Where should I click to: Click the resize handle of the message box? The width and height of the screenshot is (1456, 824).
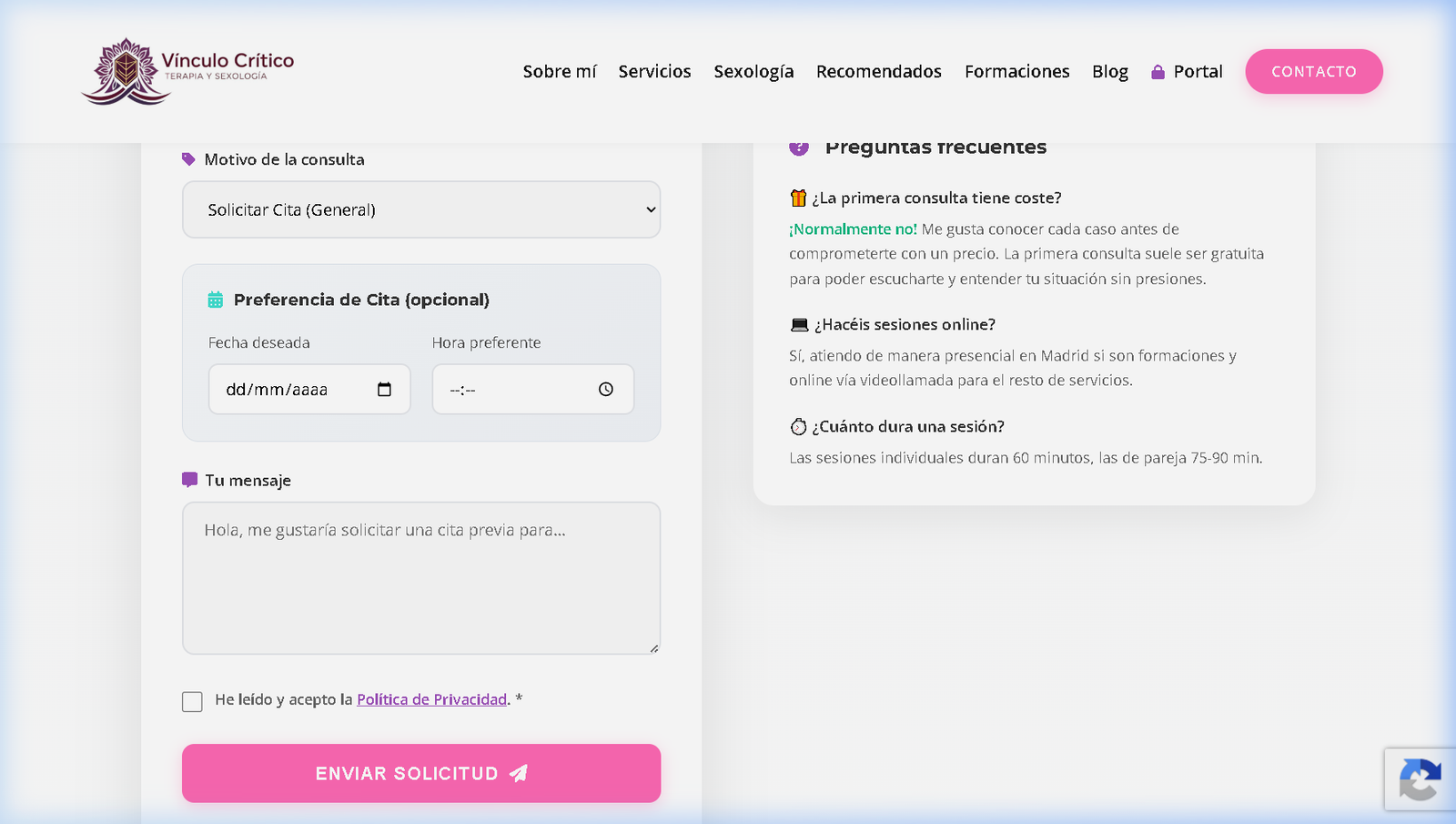coord(654,648)
